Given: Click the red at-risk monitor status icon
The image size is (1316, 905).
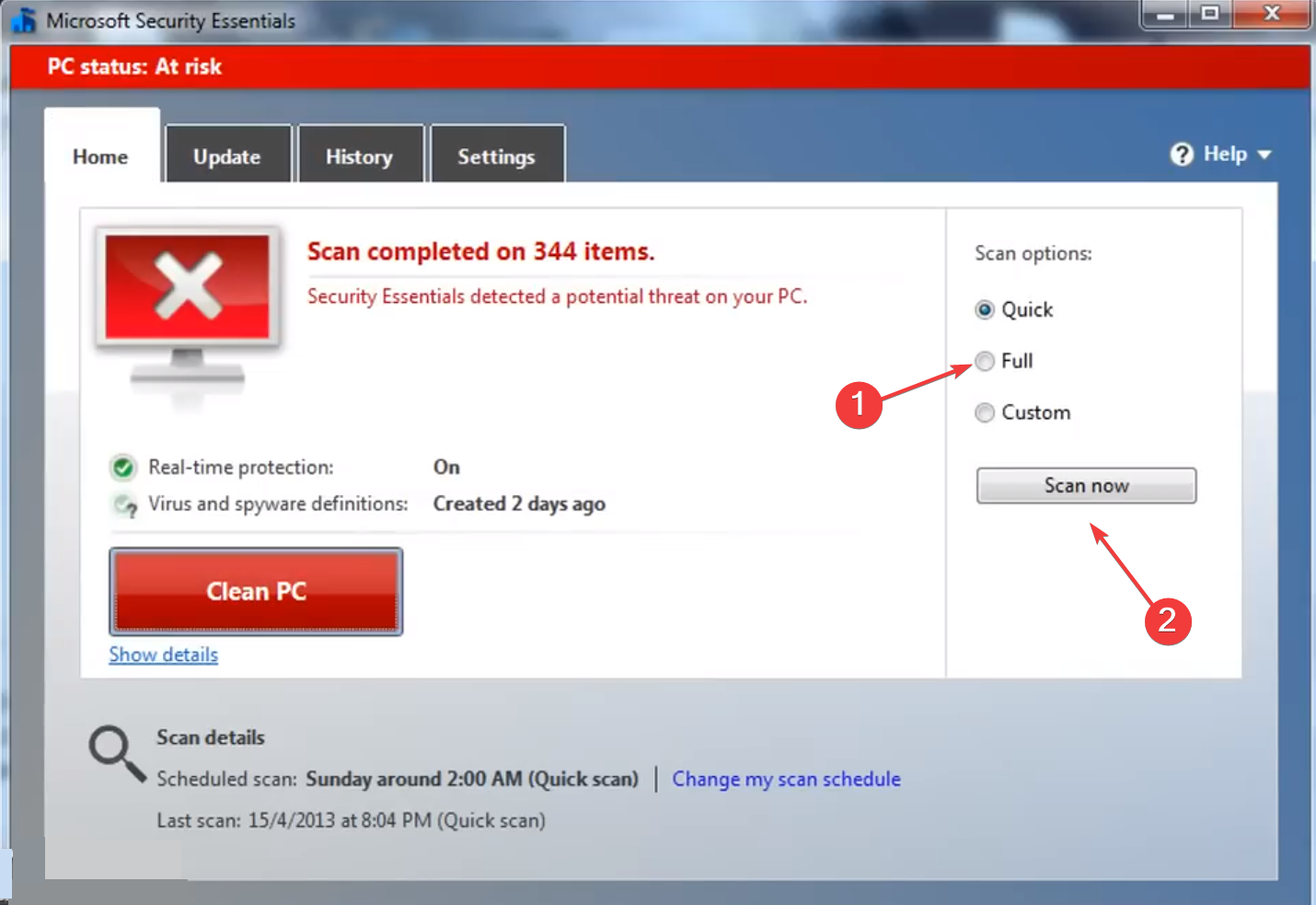Looking at the screenshot, I should (x=188, y=307).
